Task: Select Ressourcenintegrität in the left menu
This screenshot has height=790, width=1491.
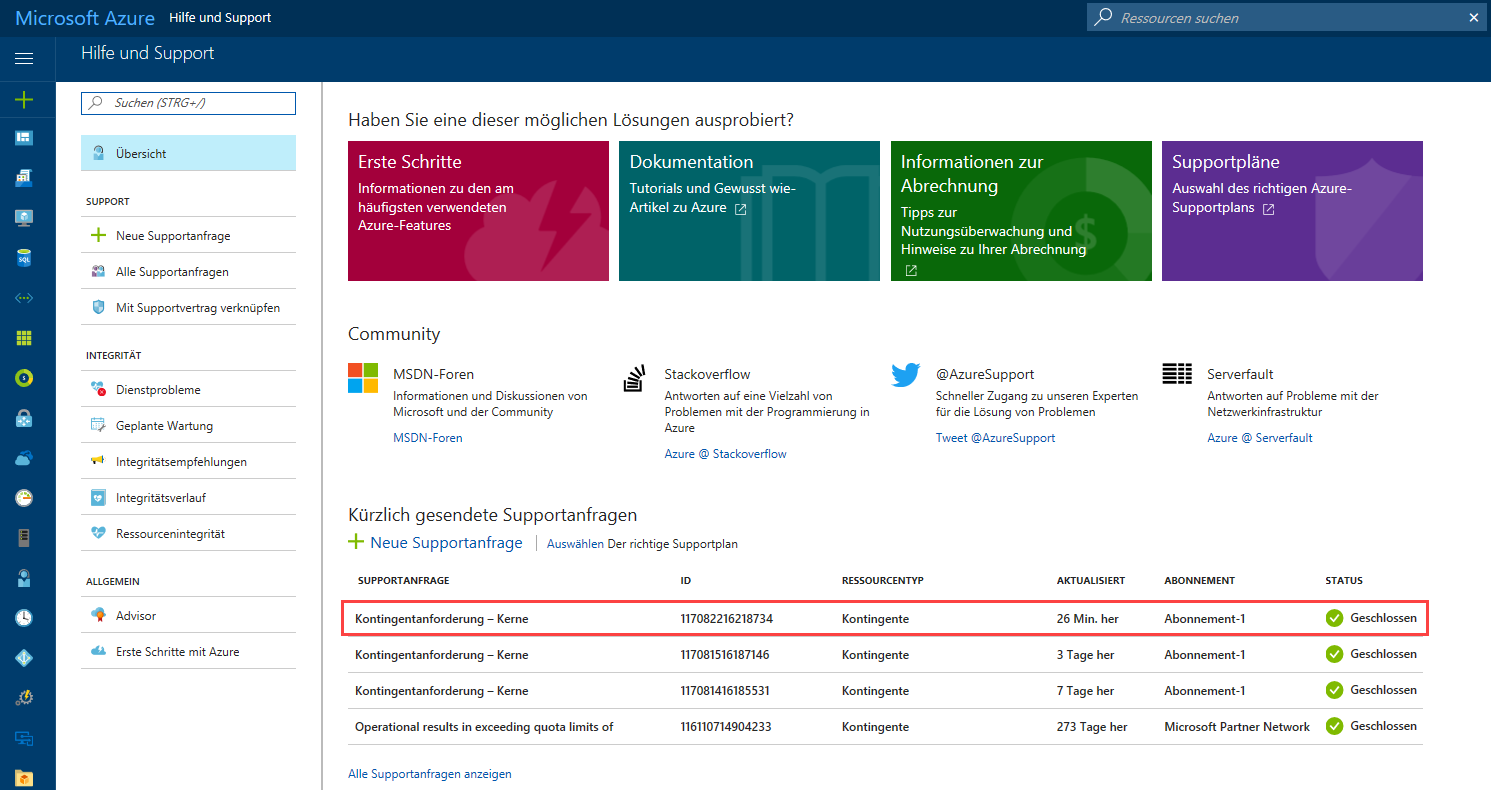Action: point(188,533)
